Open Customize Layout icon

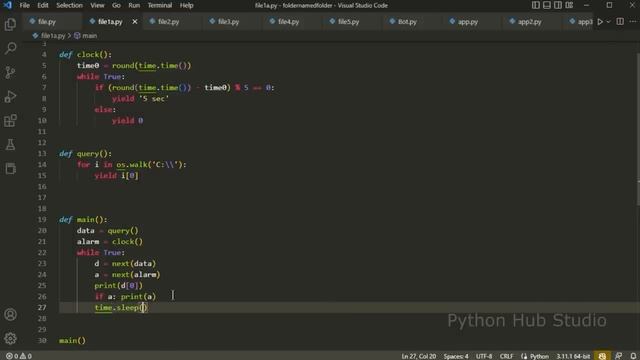click(x=569, y=5)
